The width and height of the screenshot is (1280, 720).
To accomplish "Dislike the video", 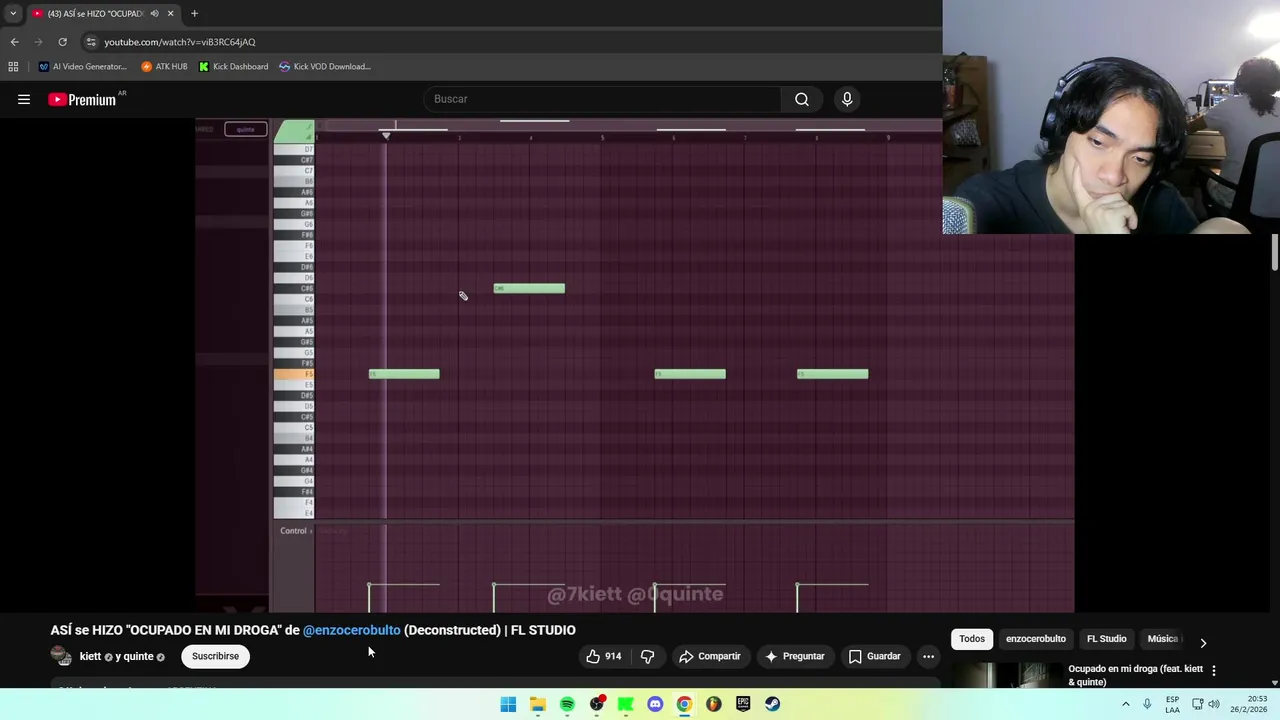I will [647, 656].
